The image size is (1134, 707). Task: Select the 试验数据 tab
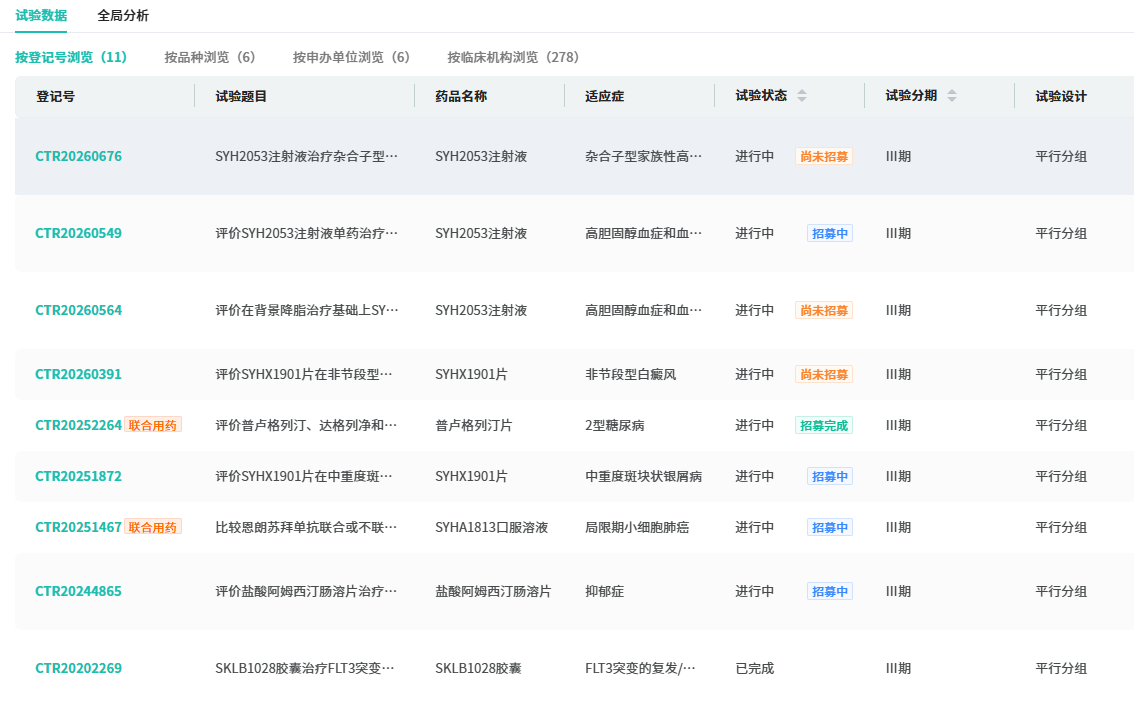coord(41,16)
